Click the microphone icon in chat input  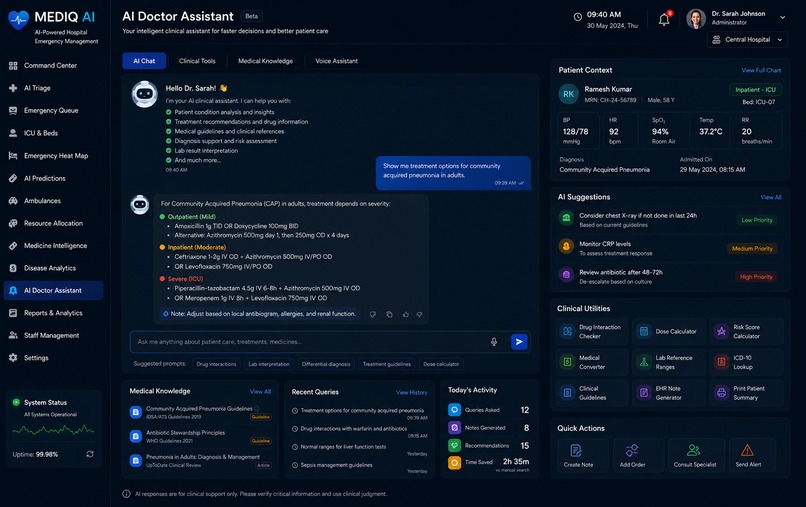click(x=493, y=342)
